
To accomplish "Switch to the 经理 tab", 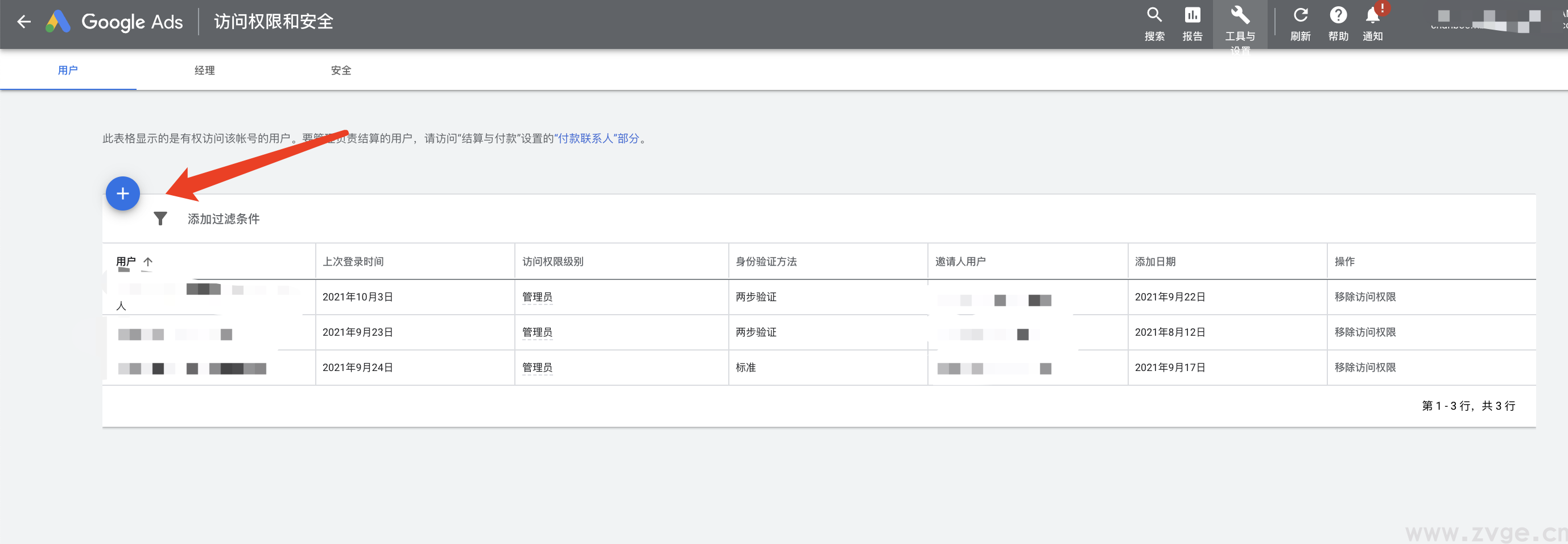I will (x=204, y=70).
